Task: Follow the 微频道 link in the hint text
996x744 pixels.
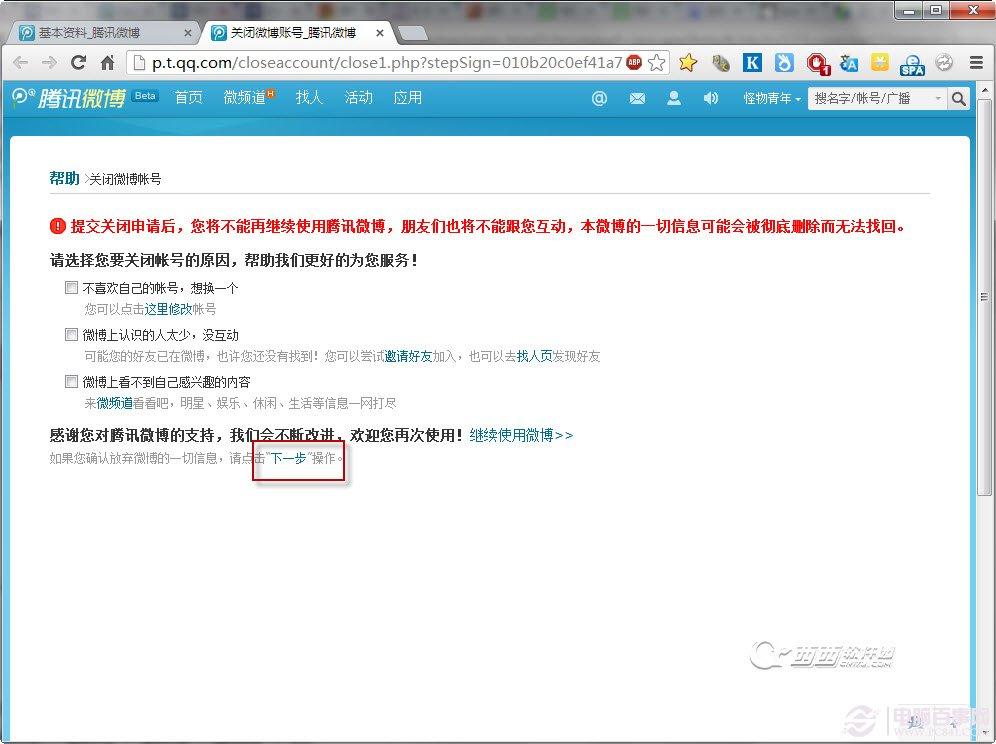Action: pos(114,403)
